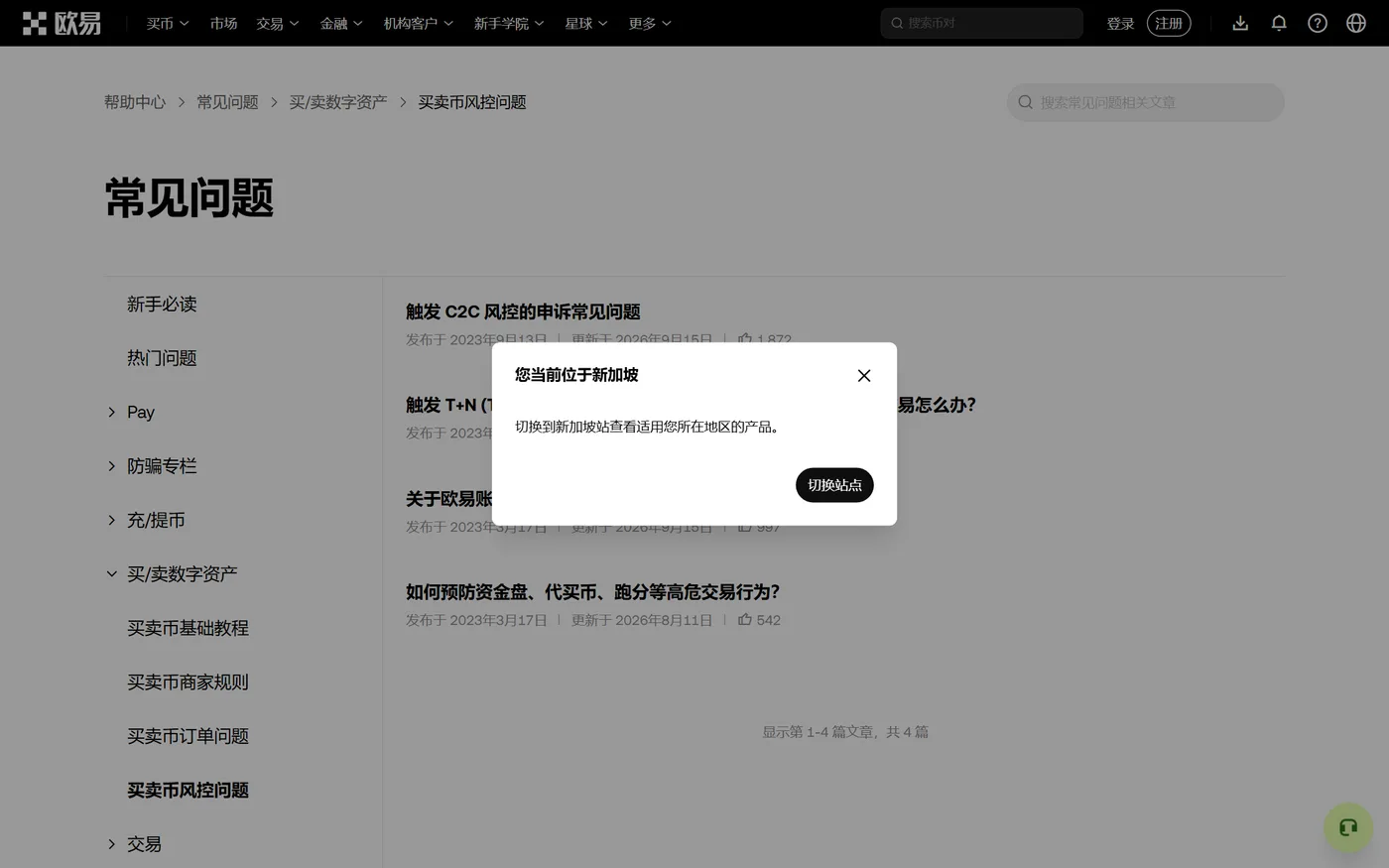Go to 帮助中心 breadcrumb
This screenshot has height=868, width=1389.
(135, 102)
